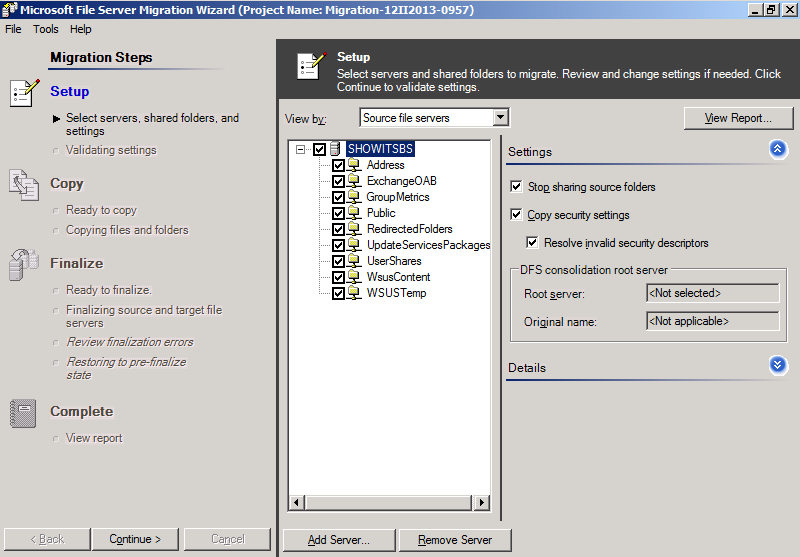Click the Continue button
800x557 pixels.
[x=135, y=539]
